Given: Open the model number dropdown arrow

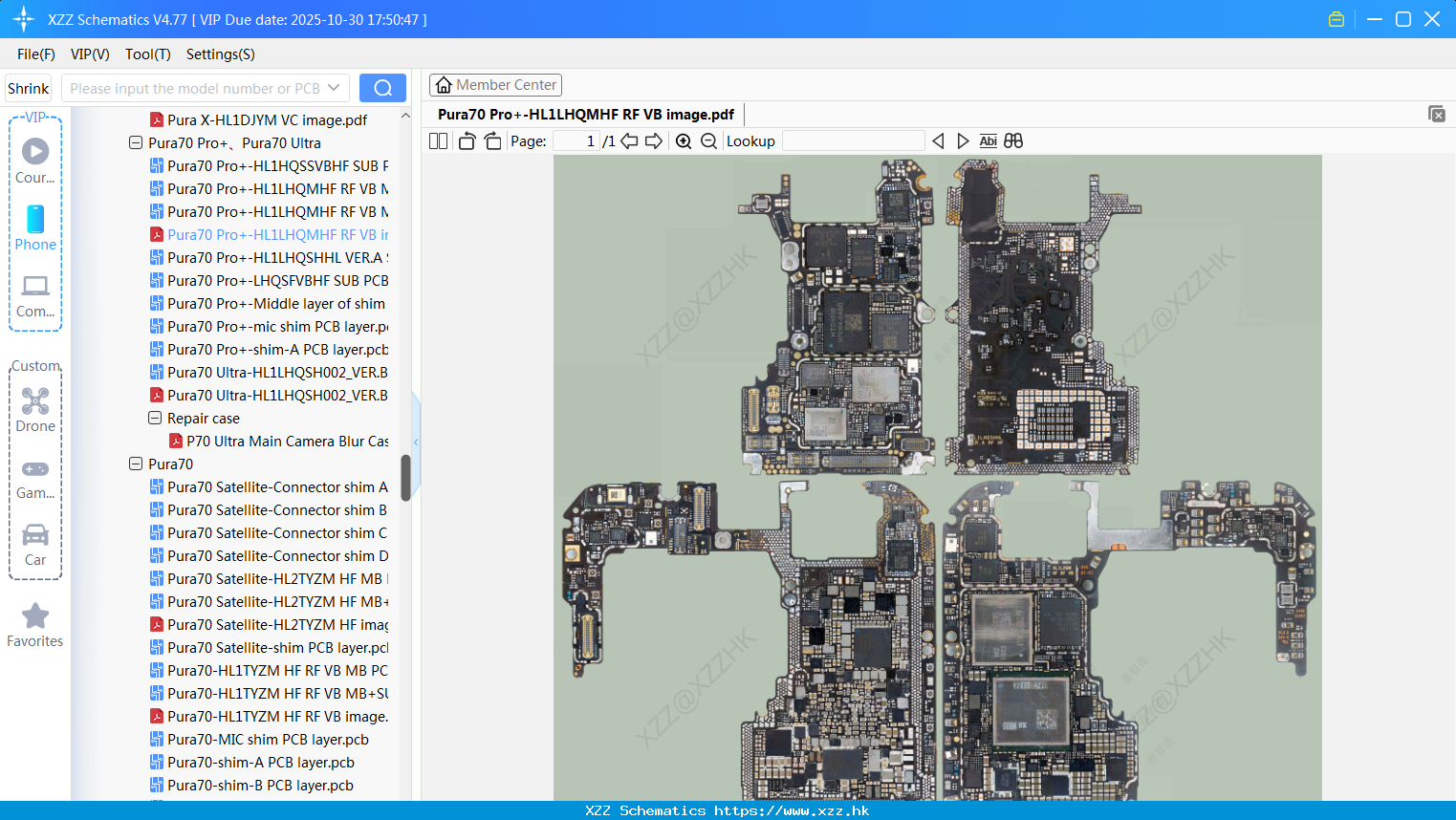Looking at the screenshot, I should click(x=334, y=88).
